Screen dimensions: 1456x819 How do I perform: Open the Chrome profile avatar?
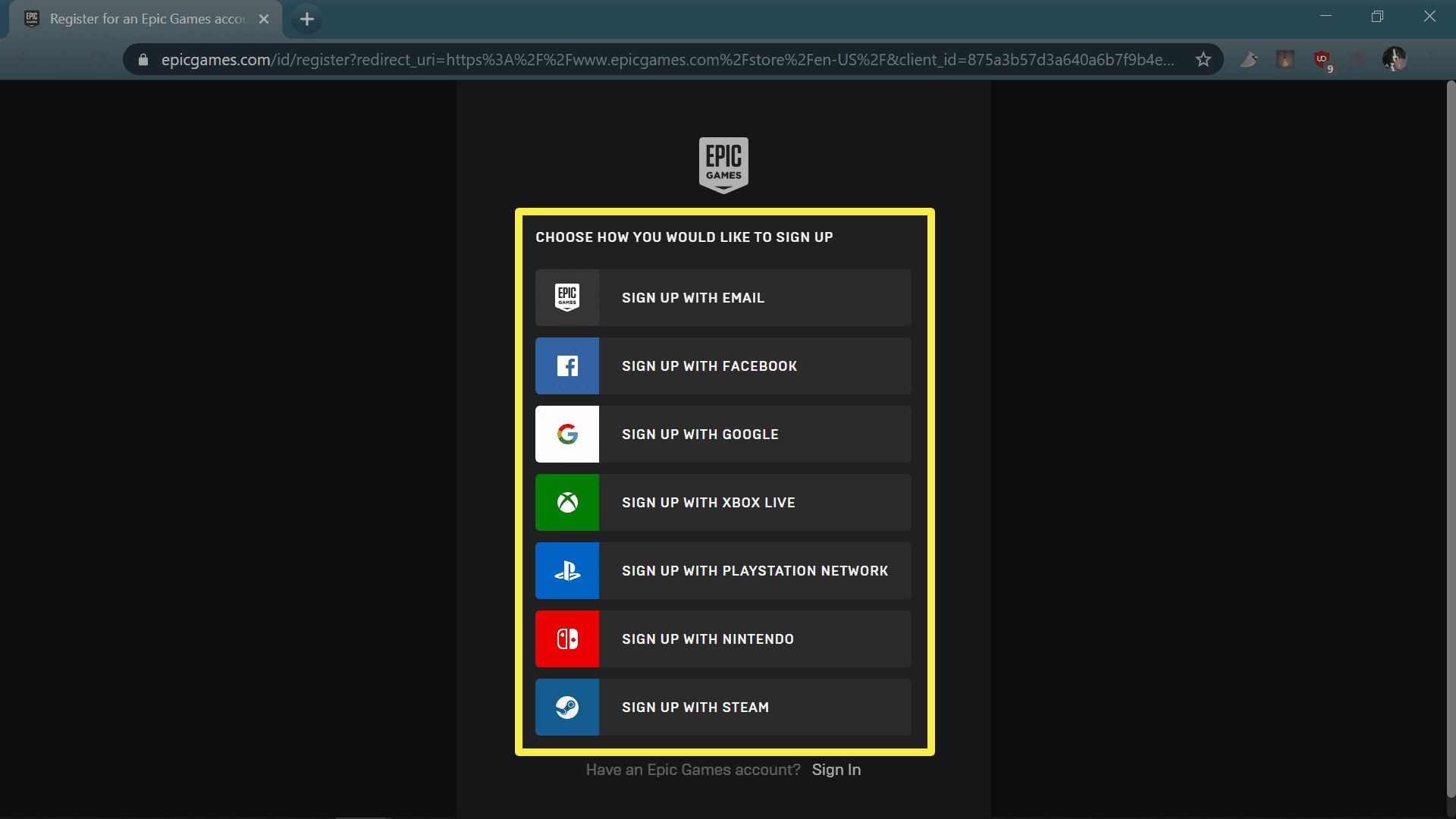(1394, 59)
